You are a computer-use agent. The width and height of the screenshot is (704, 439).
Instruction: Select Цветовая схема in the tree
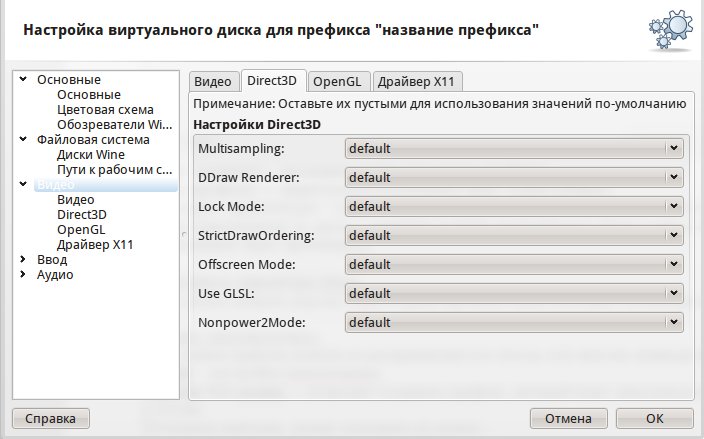coord(105,110)
